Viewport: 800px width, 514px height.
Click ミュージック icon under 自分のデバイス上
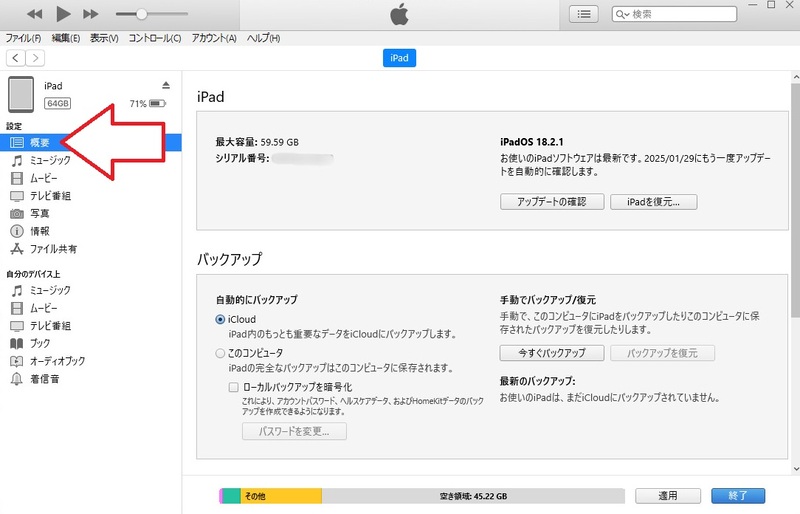(17, 290)
